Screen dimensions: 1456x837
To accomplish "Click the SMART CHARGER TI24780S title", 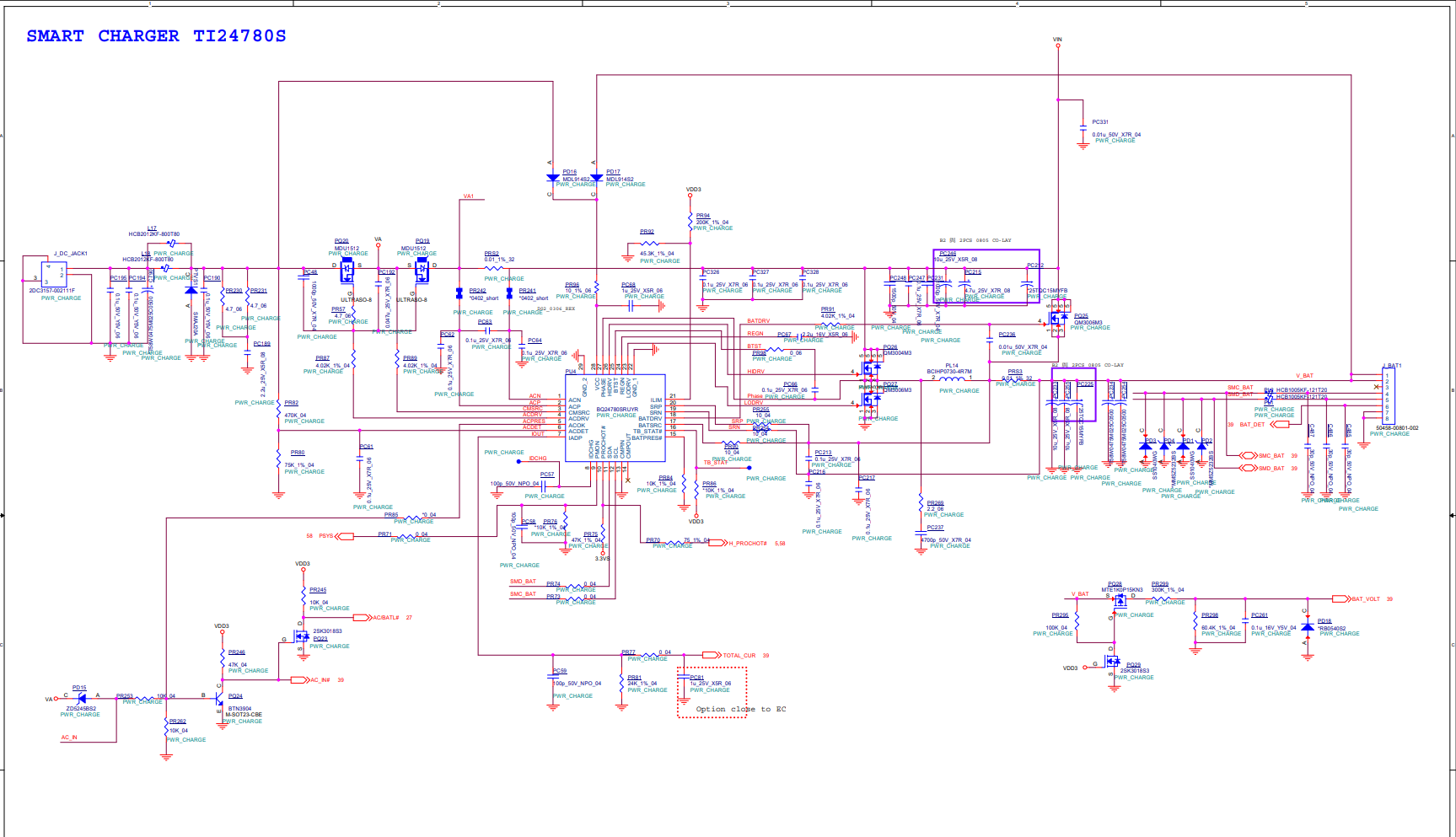I will coord(156,36).
